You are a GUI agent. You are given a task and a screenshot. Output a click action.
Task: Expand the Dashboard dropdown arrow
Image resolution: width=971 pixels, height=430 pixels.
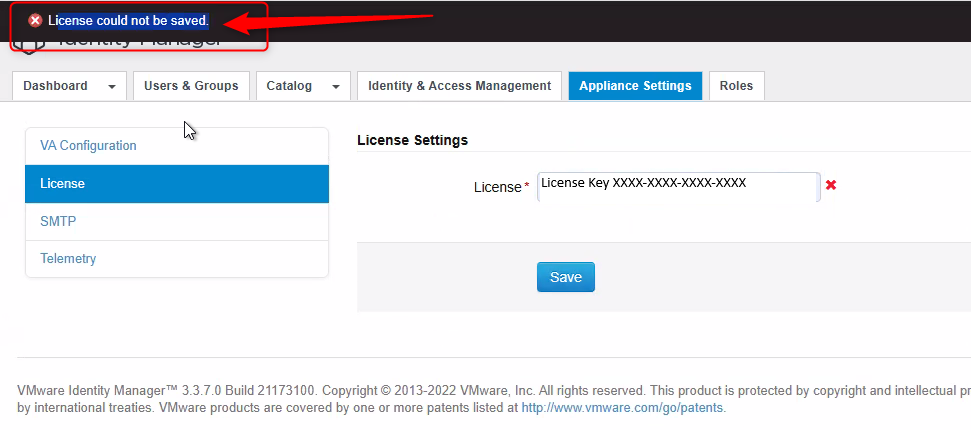click(112, 87)
